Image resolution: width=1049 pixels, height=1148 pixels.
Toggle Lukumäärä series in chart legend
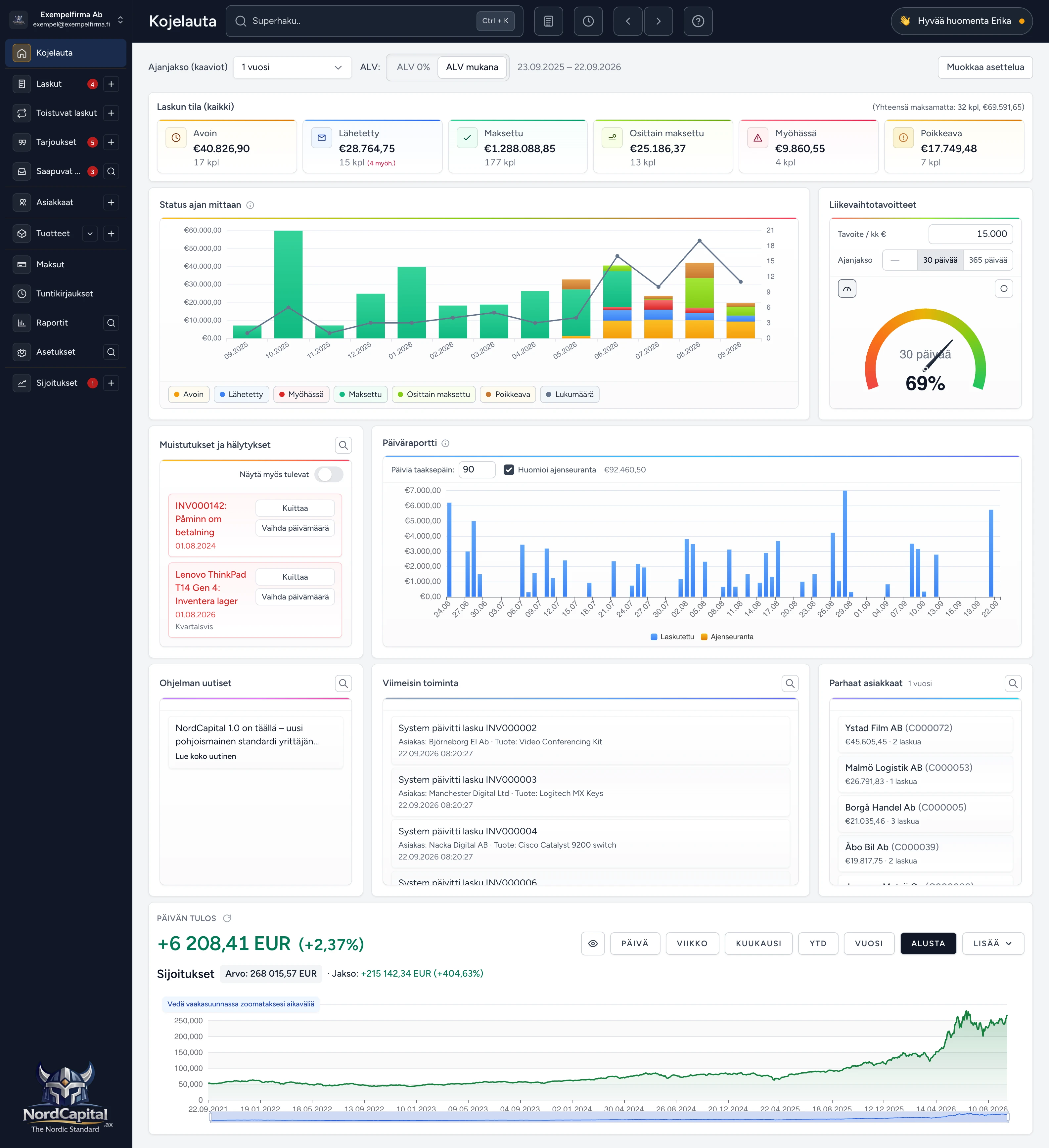tap(570, 395)
